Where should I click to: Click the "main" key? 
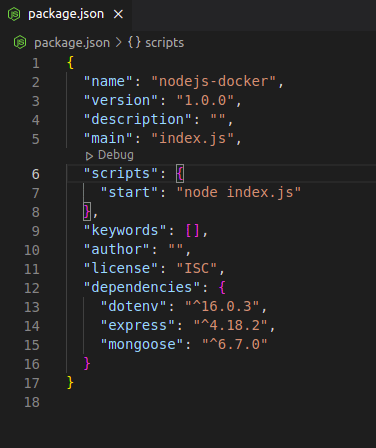tap(108, 139)
